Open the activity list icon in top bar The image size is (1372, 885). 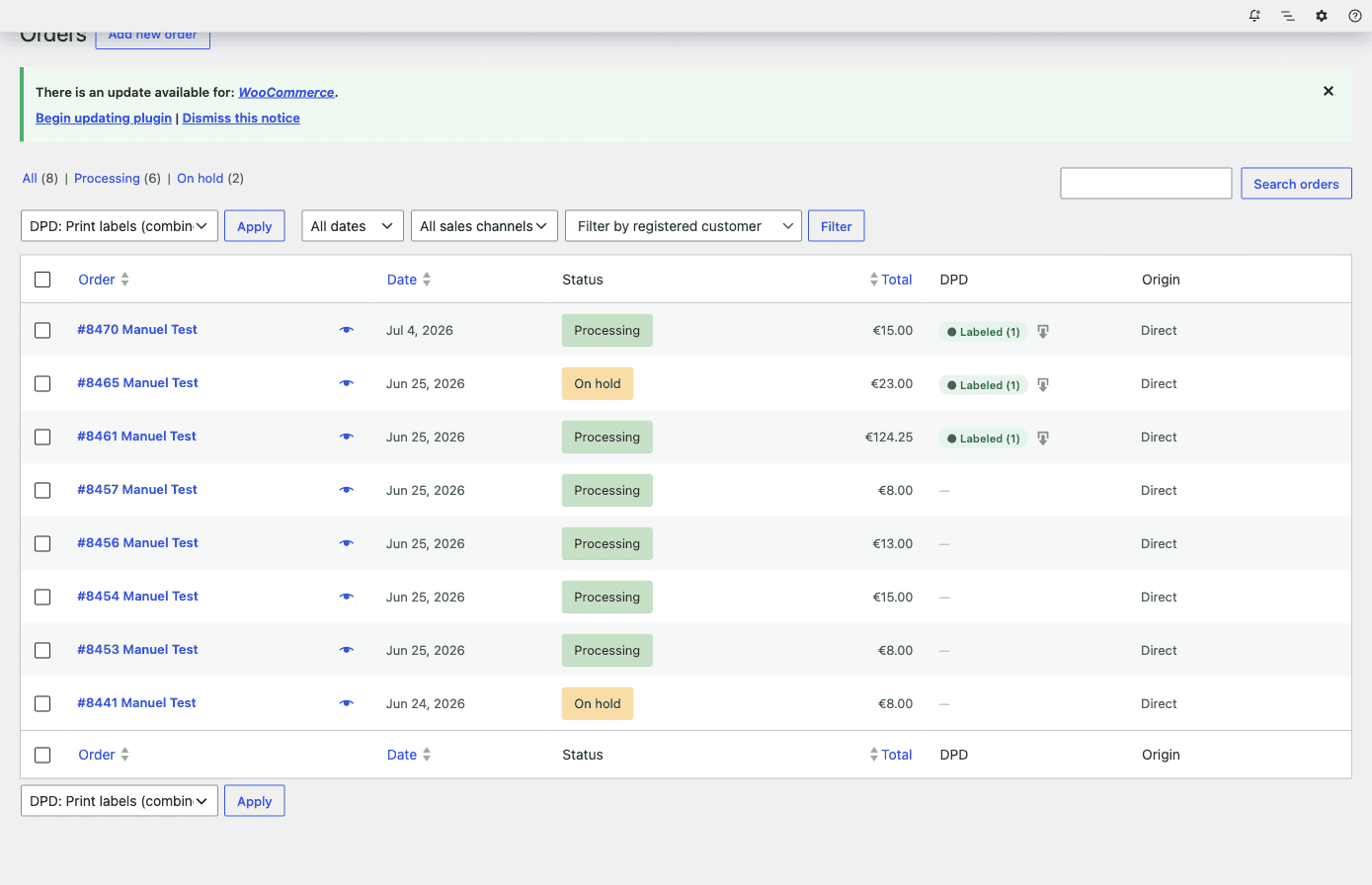1288,16
